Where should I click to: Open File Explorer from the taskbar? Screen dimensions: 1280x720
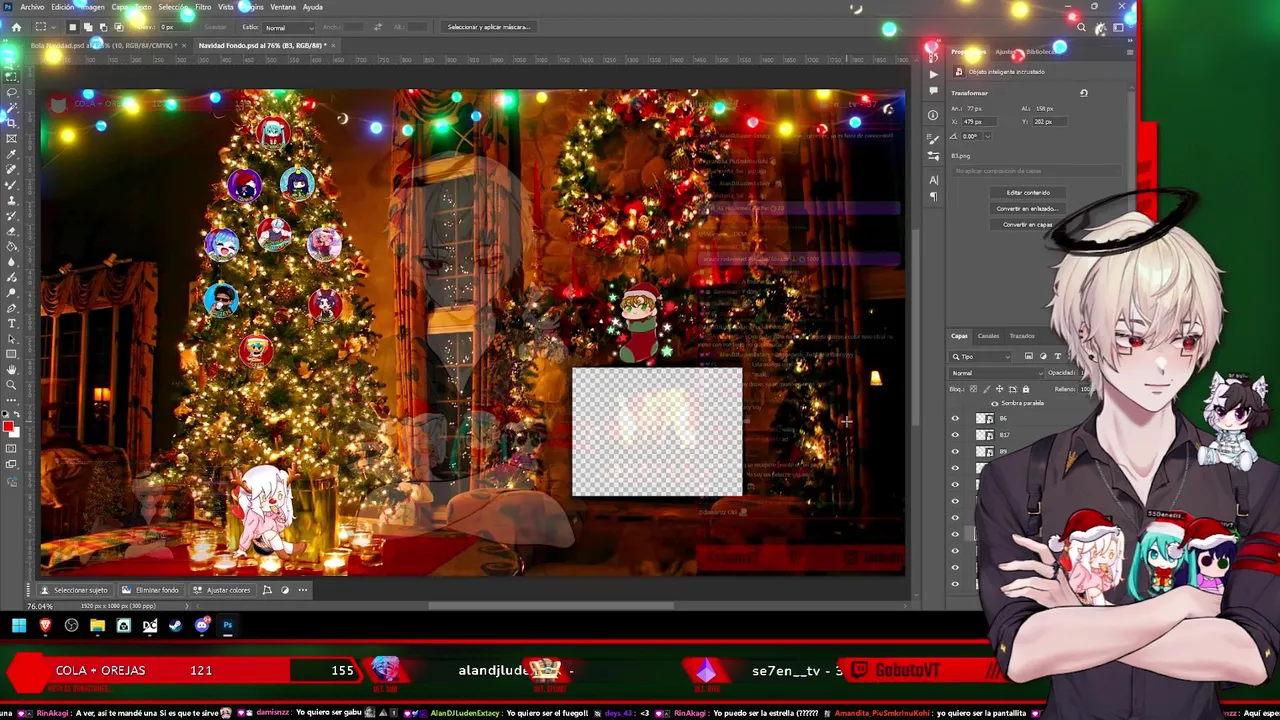point(97,626)
